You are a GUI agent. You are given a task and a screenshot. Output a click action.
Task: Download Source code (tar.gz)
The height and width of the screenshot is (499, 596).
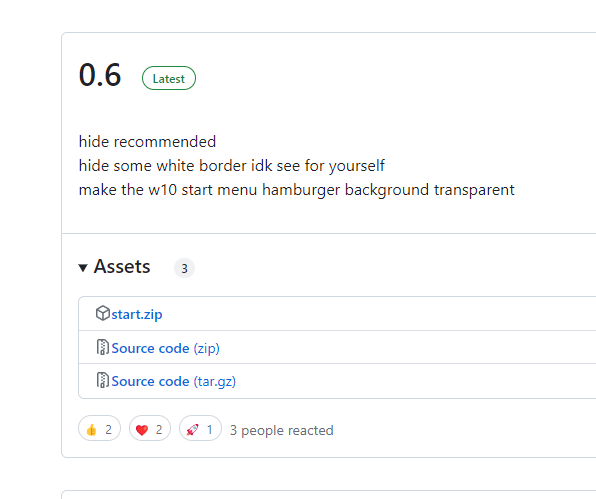point(174,381)
